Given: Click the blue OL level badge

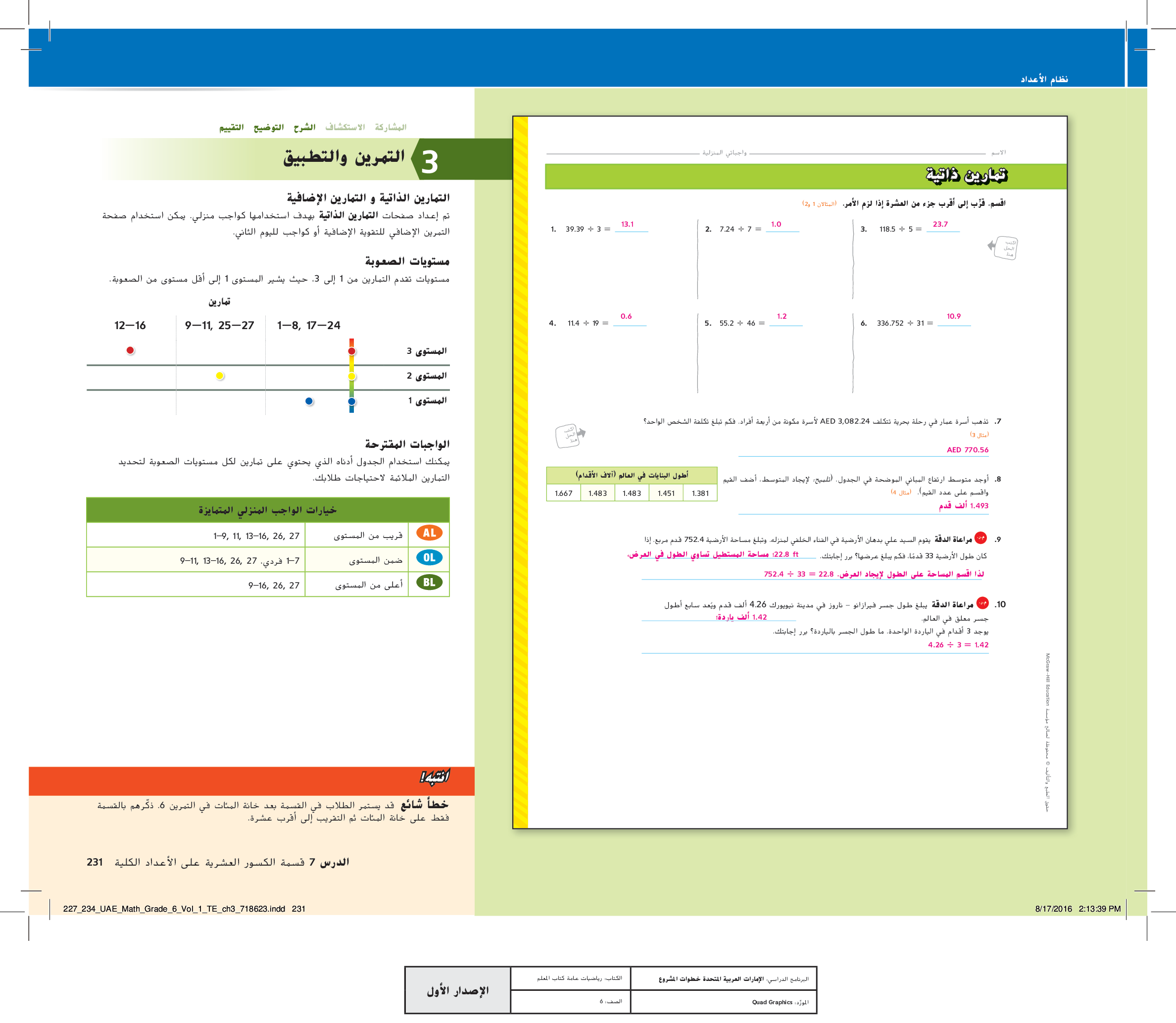Looking at the screenshot, I should [x=429, y=558].
